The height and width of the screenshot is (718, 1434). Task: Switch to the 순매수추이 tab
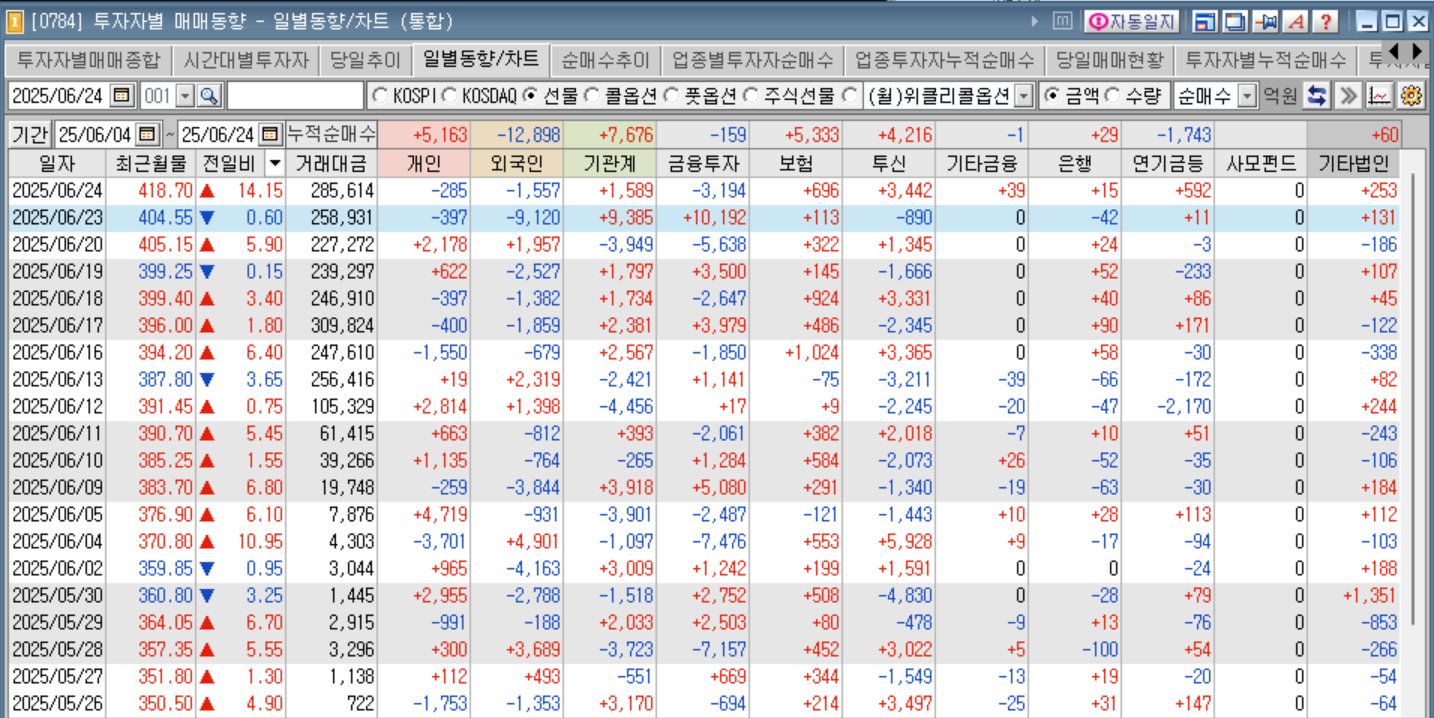(605, 60)
